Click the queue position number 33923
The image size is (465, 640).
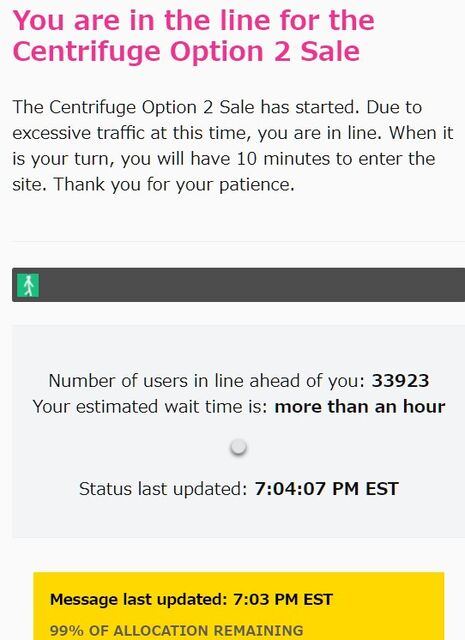coord(400,381)
